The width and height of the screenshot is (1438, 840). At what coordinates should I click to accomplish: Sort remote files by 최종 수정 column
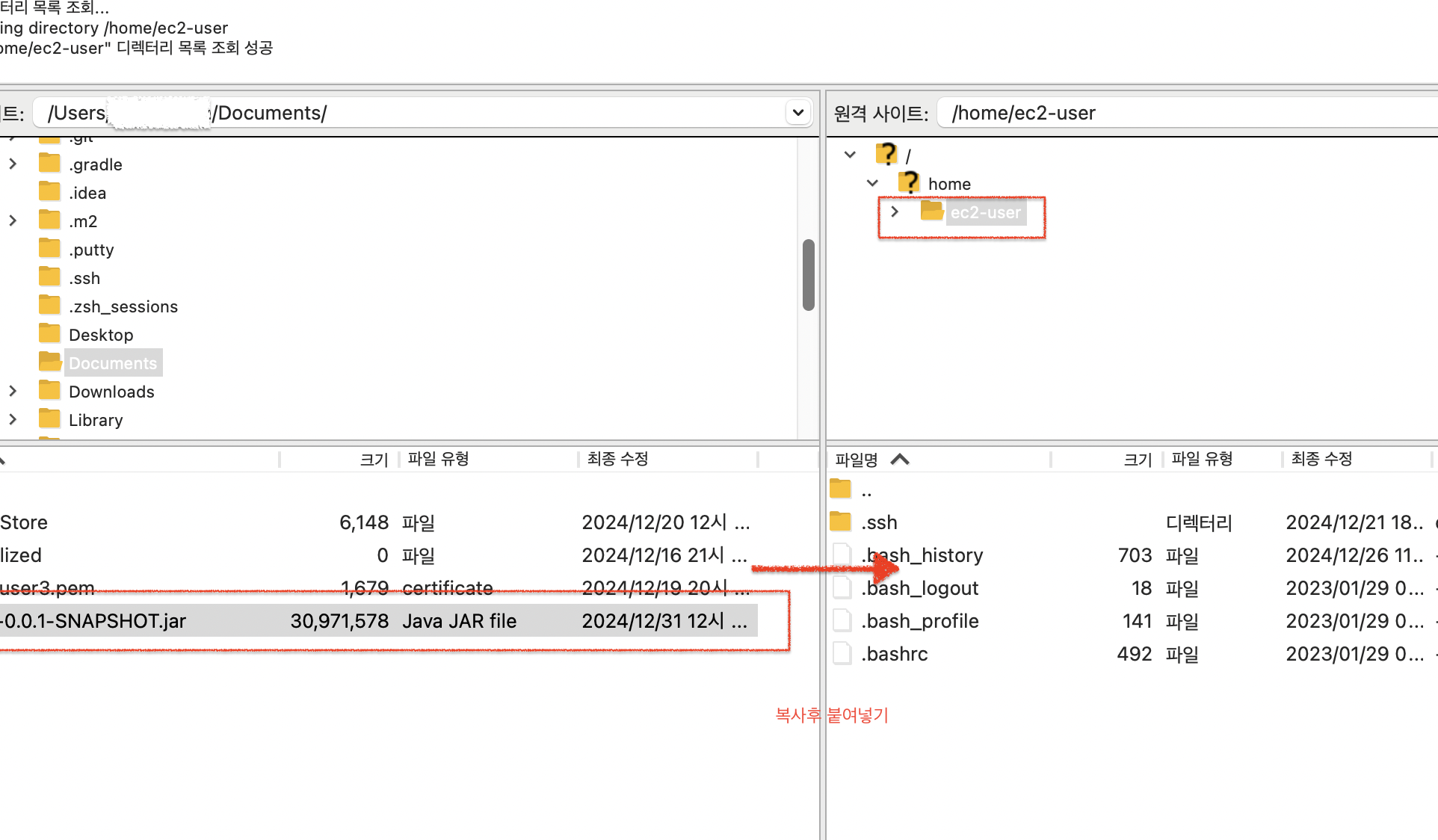coord(1321,459)
